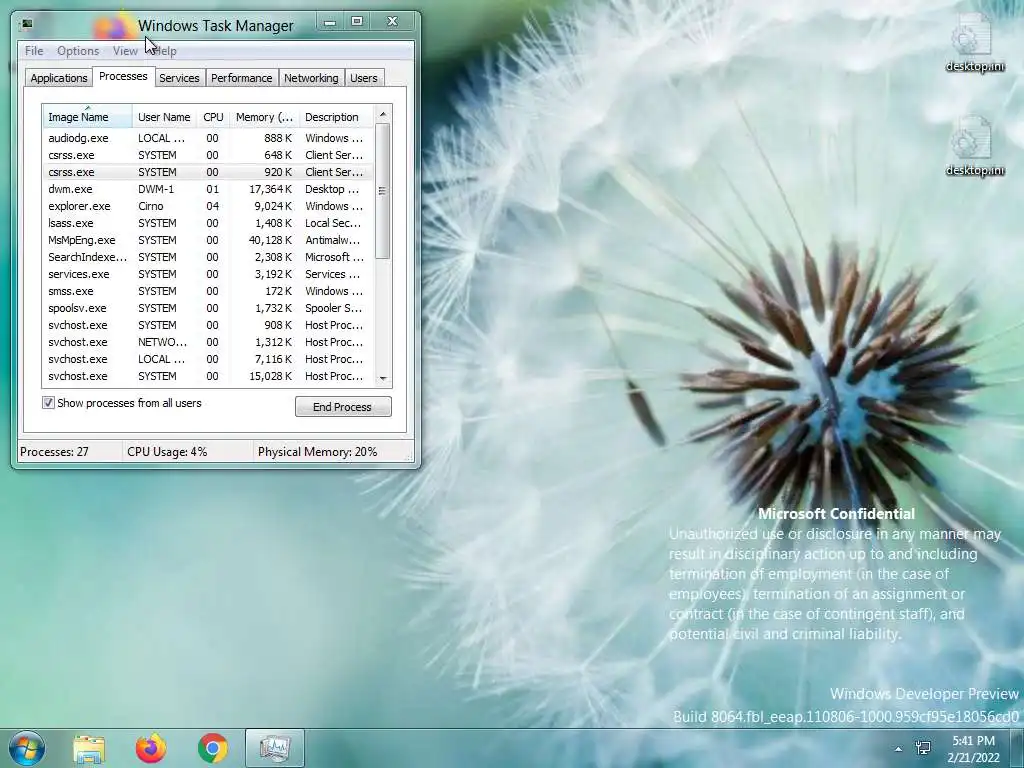This screenshot has height=768, width=1024.
Task: Minimize the Task Manager window
Action: coord(330,22)
